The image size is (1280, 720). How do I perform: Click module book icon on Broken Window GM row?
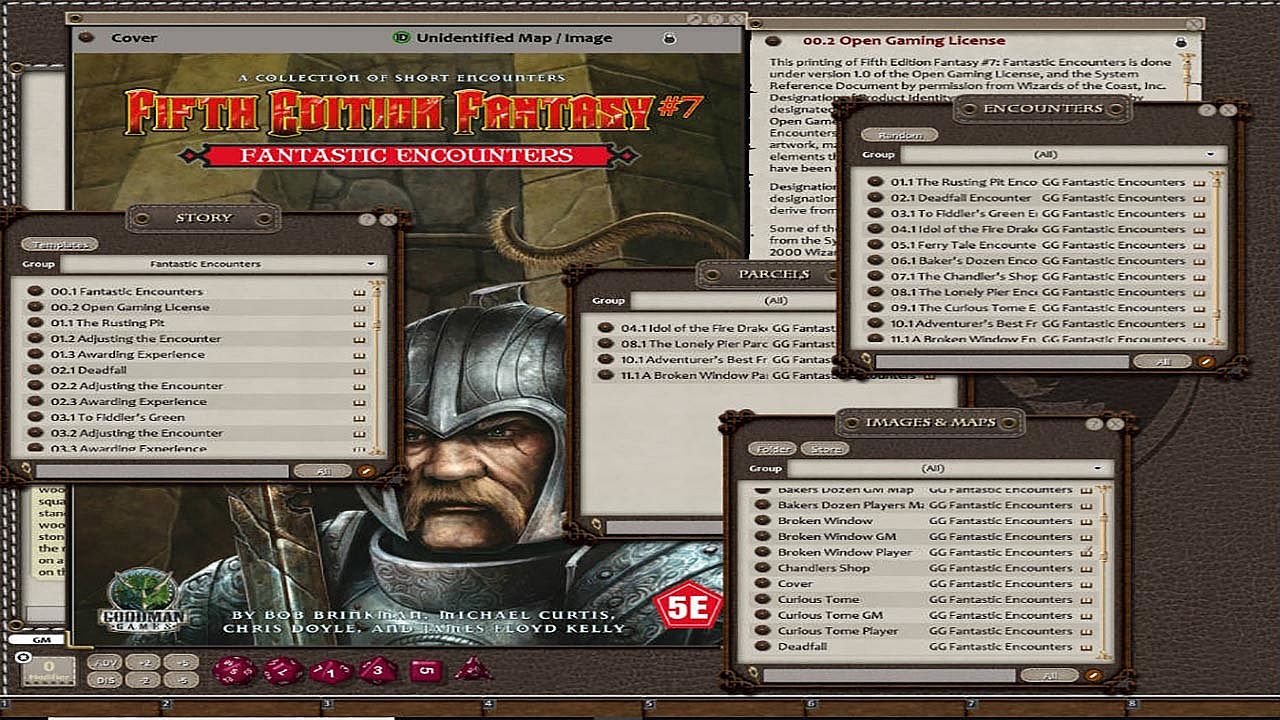tap(1086, 537)
